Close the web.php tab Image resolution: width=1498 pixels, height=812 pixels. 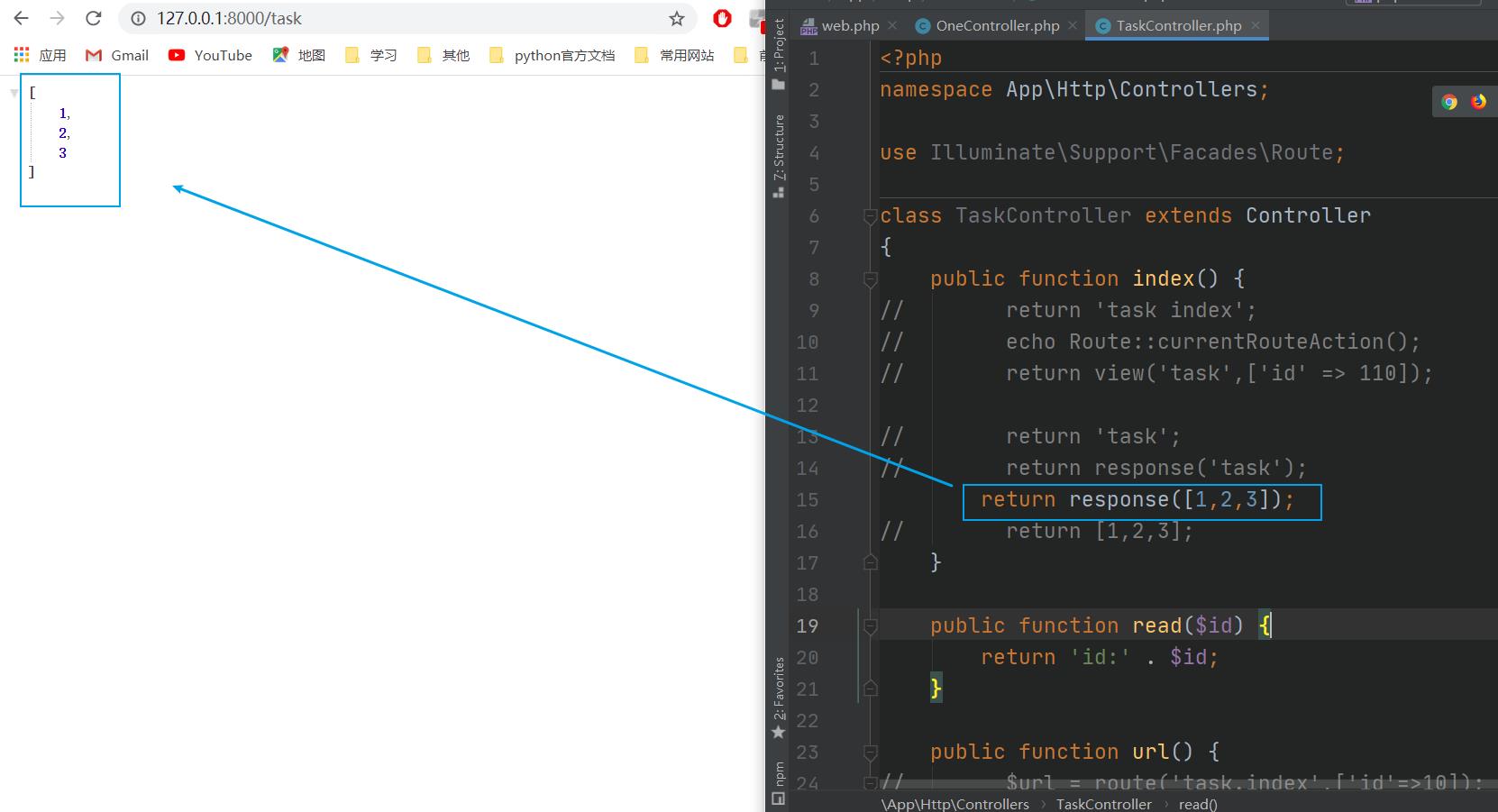[x=892, y=25]
